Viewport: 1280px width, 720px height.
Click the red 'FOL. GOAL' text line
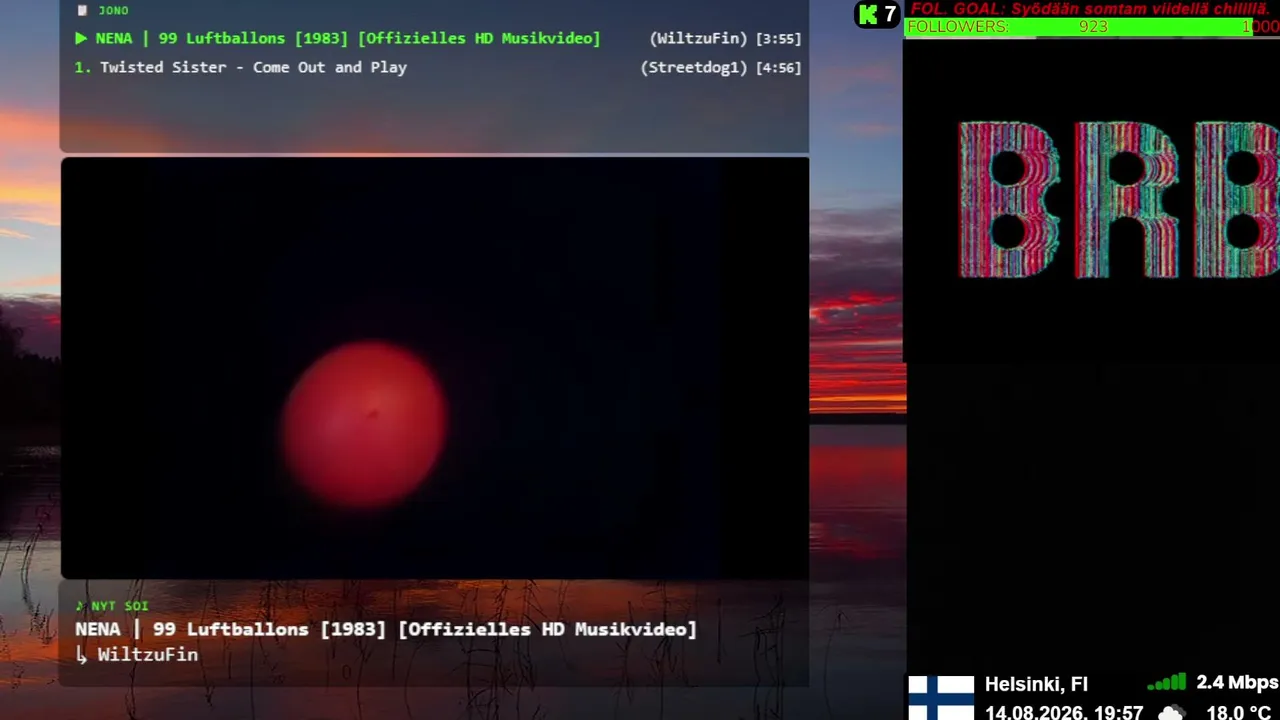click(x=1090, y=9)
